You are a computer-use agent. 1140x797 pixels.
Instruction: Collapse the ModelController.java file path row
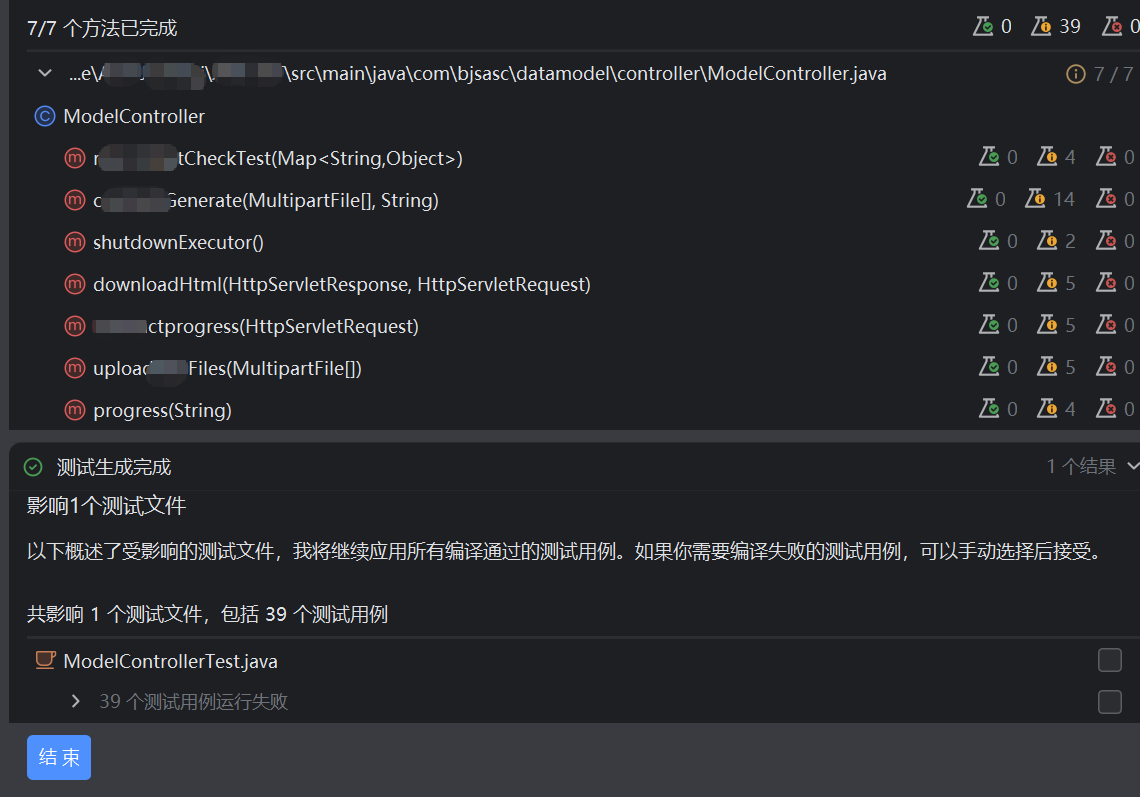(x=43, y=73)
